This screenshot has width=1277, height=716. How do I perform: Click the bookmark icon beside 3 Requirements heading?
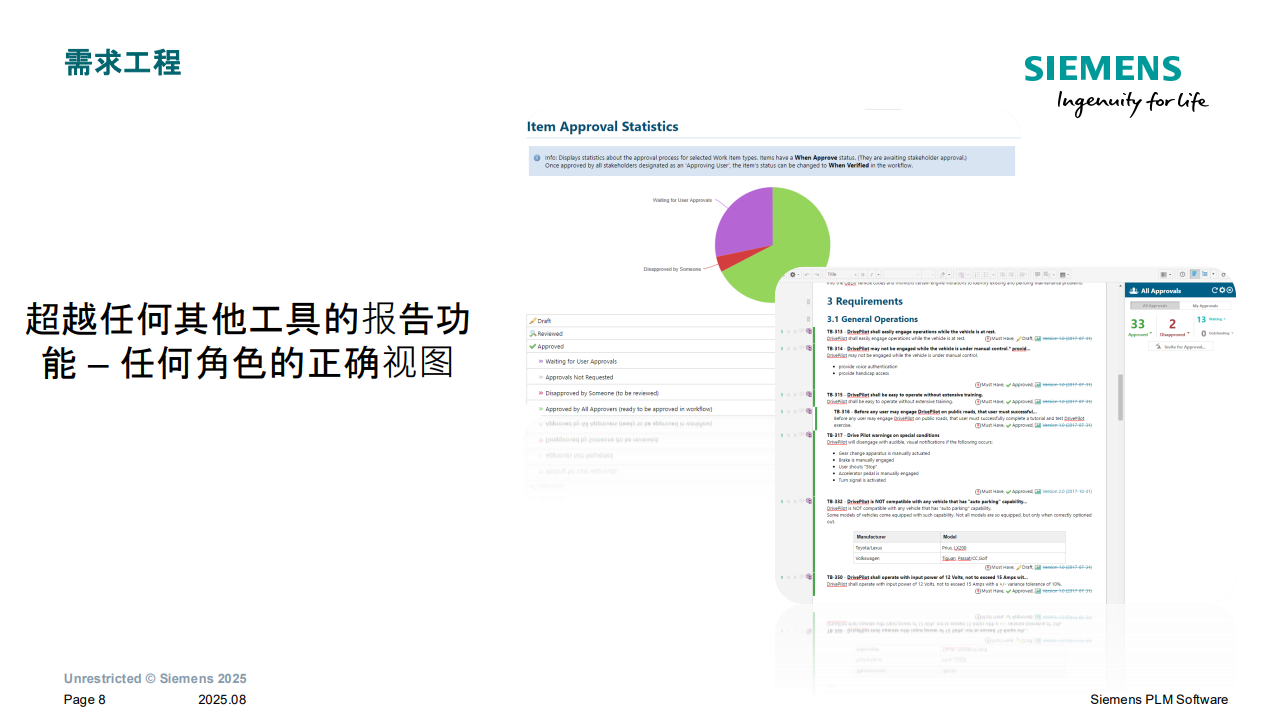pyautogui.click(x=808, y=301)
